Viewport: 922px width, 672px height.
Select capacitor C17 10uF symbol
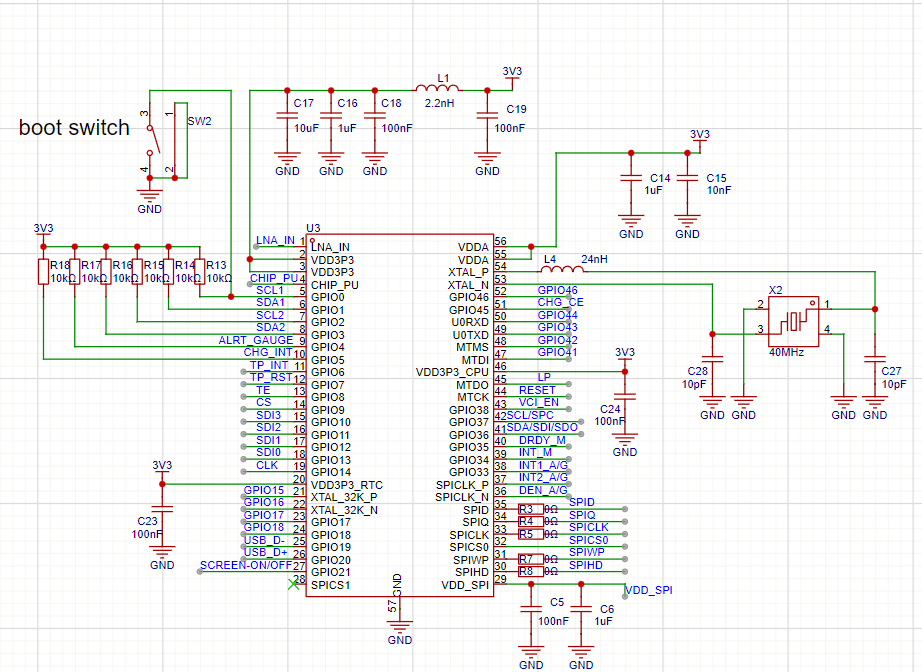[287, 116]
